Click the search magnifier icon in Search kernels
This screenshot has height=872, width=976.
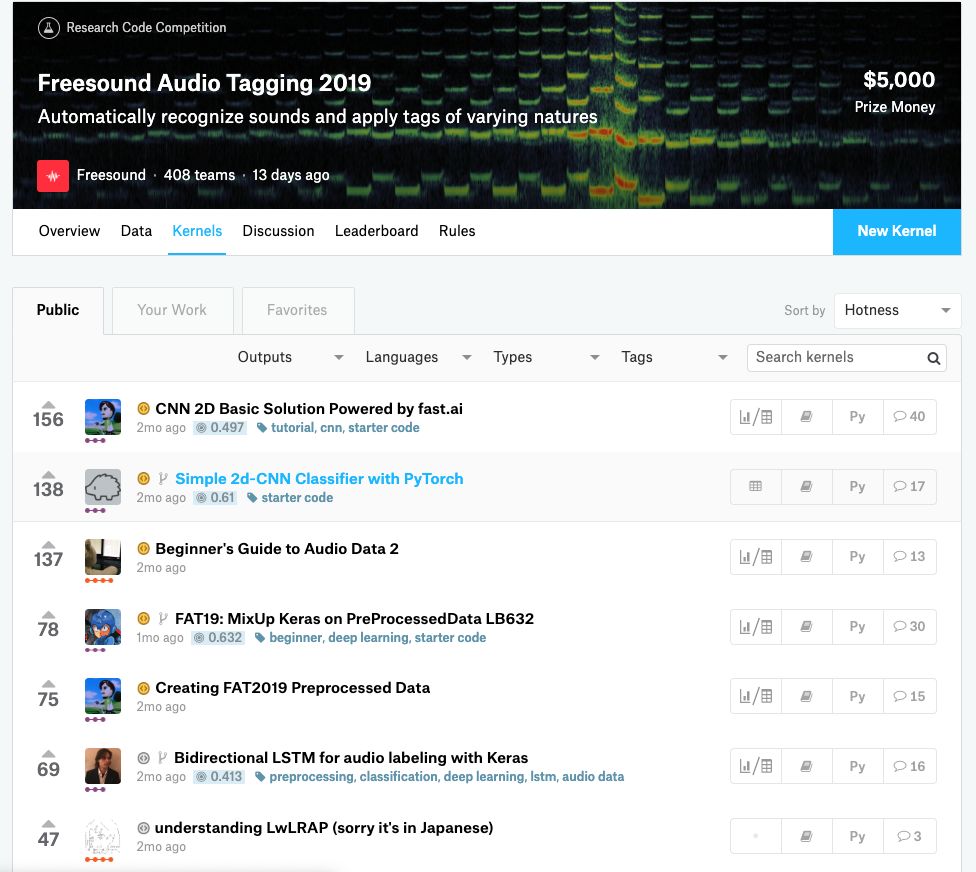(933, 358)
